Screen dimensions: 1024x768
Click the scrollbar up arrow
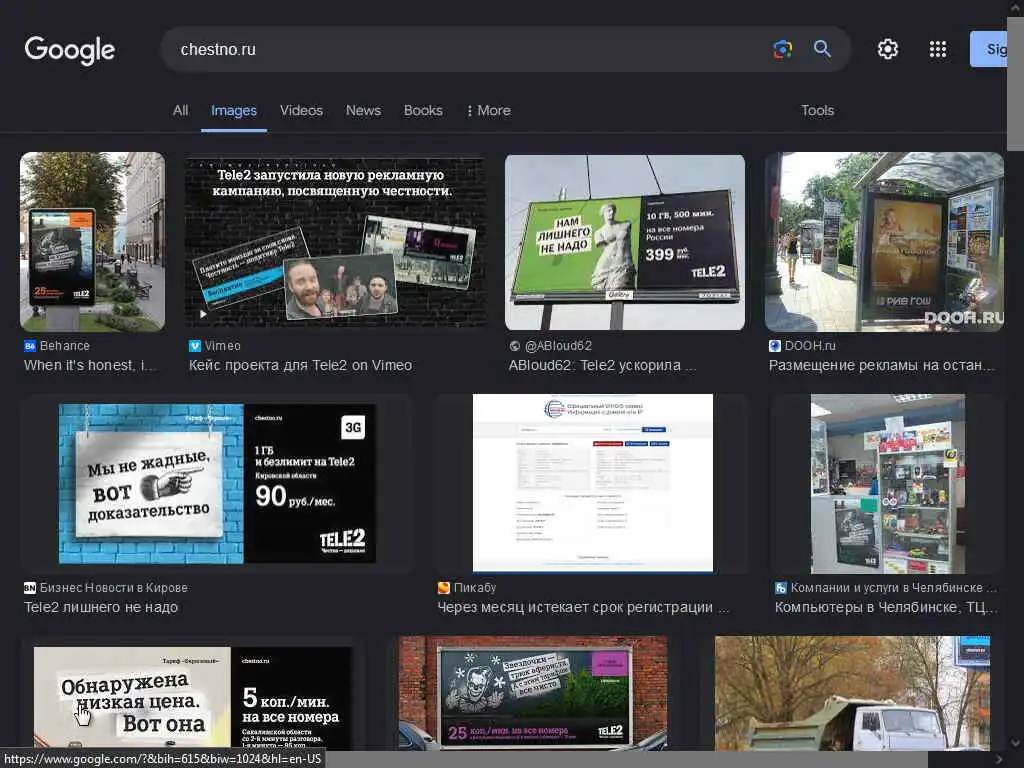pyautogui.click(x=1016, y=7)
